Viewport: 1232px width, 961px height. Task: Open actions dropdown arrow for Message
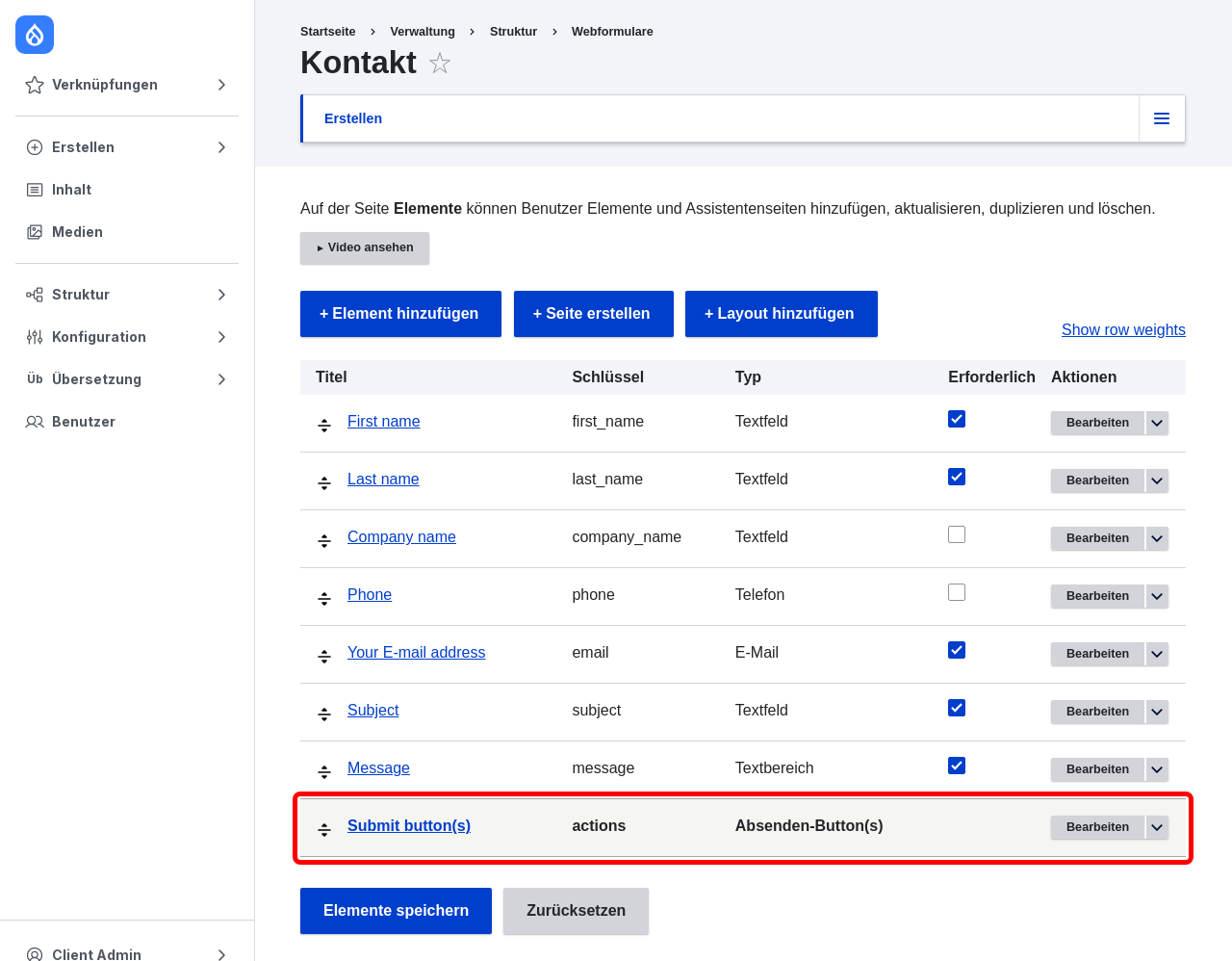click(1157, 769)
